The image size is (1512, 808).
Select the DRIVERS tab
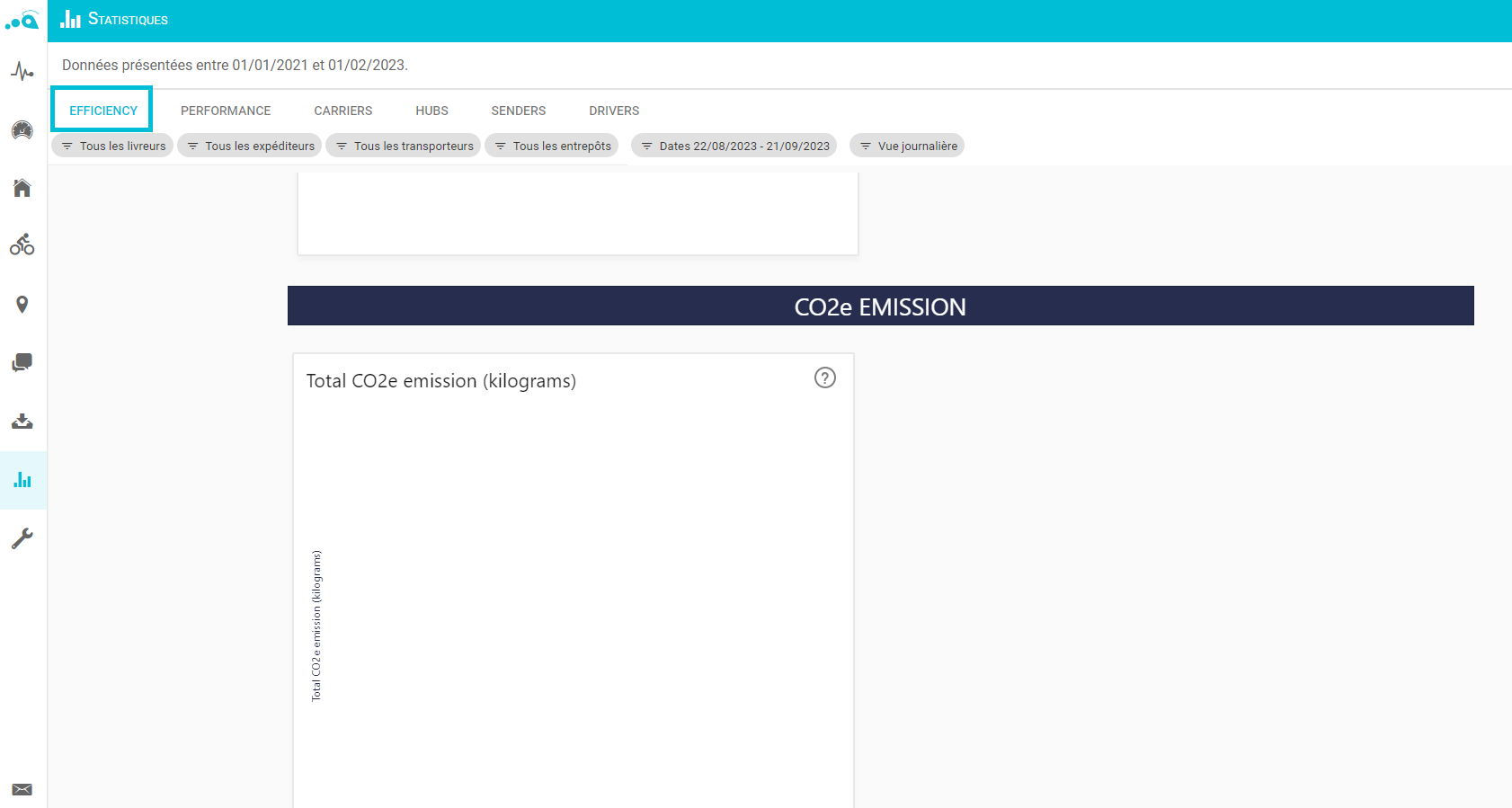pyautogui.click(x=614, y=111)
